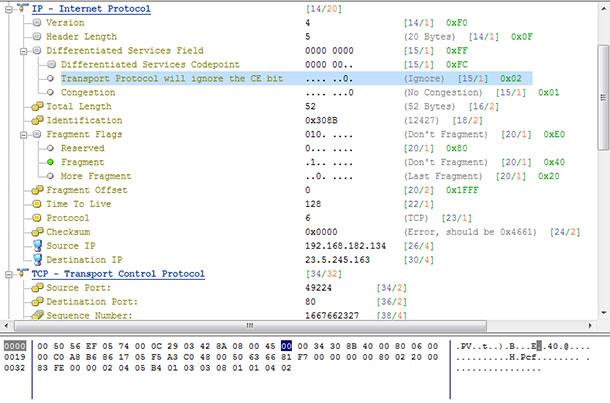Collapse the Differentiated Services Field node

click(23, 50)
